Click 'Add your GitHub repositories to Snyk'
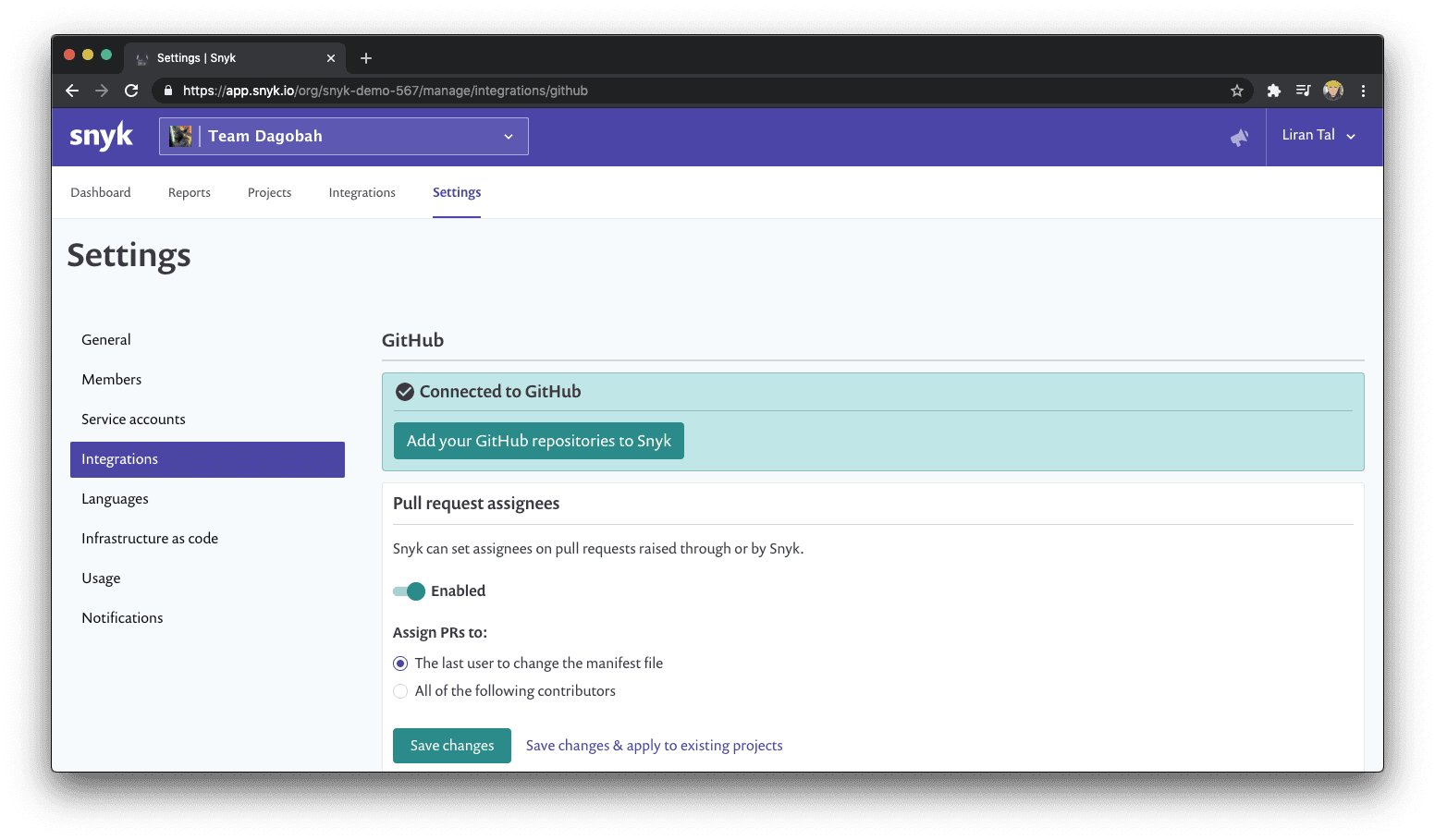 (539, 441)
